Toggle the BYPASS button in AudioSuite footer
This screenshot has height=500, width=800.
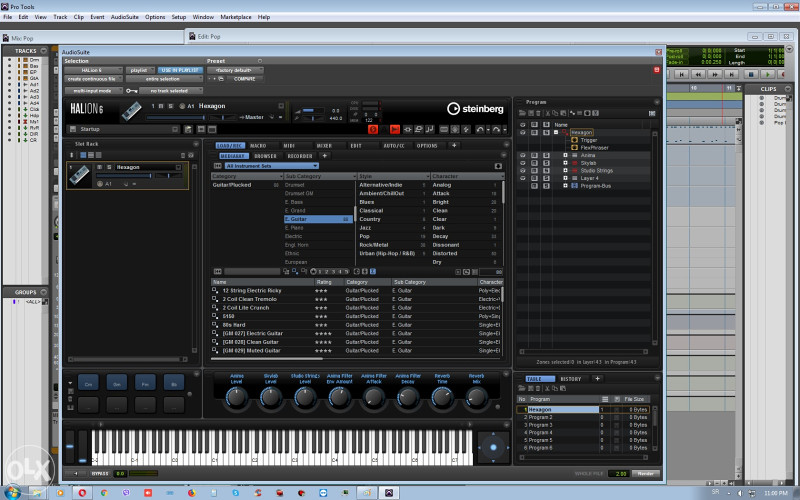click(x=100, y=473)
